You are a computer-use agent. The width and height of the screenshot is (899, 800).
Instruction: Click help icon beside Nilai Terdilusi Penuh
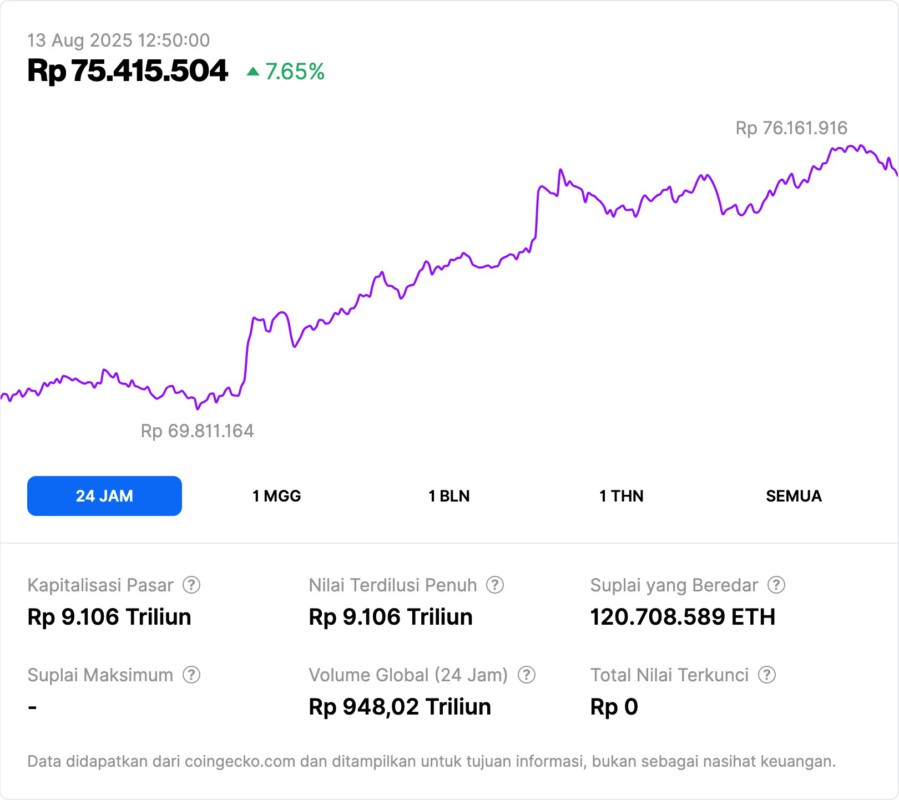[x=495, y=585]
